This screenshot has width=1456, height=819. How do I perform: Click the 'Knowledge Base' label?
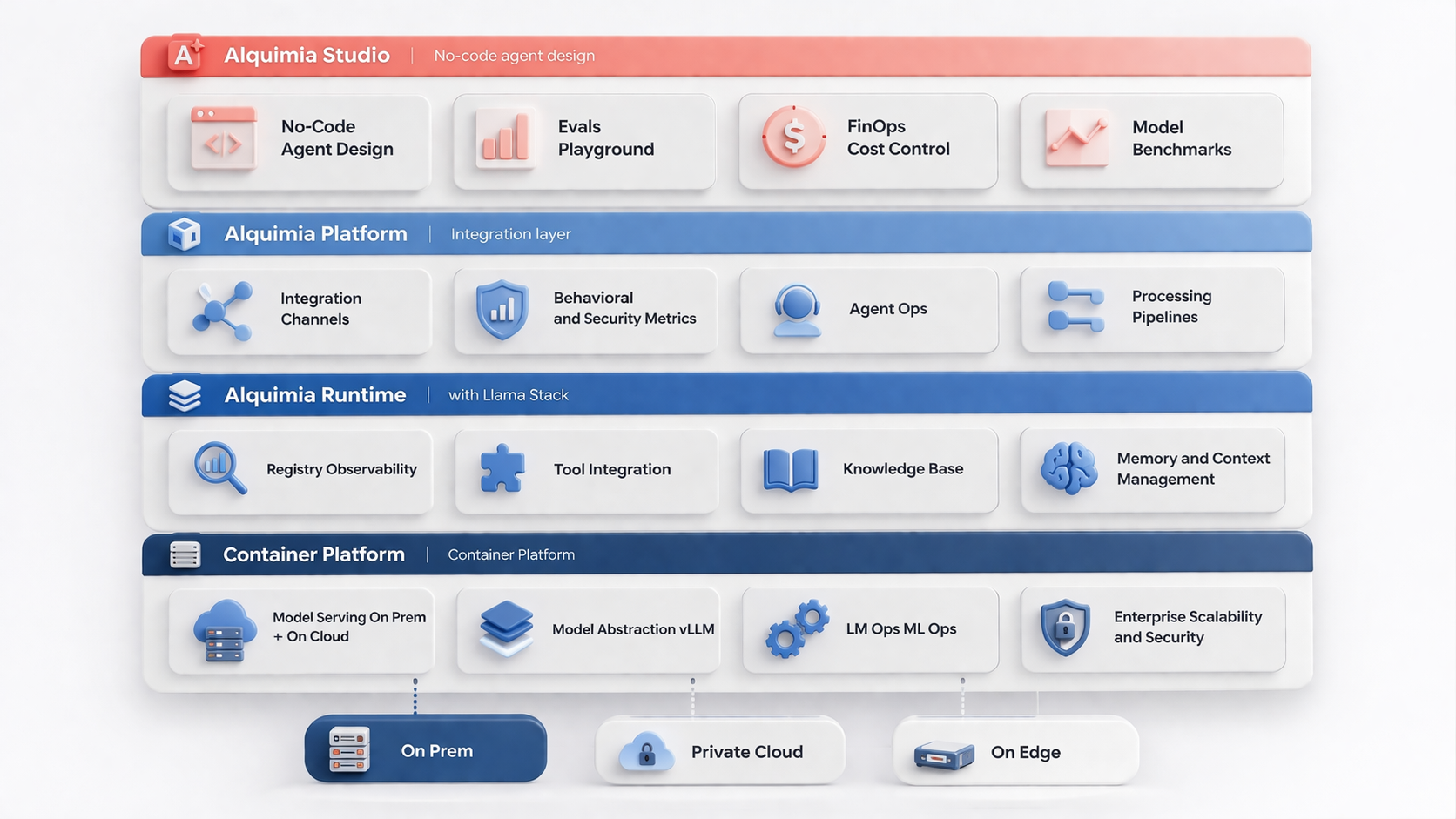pos(903,469)
